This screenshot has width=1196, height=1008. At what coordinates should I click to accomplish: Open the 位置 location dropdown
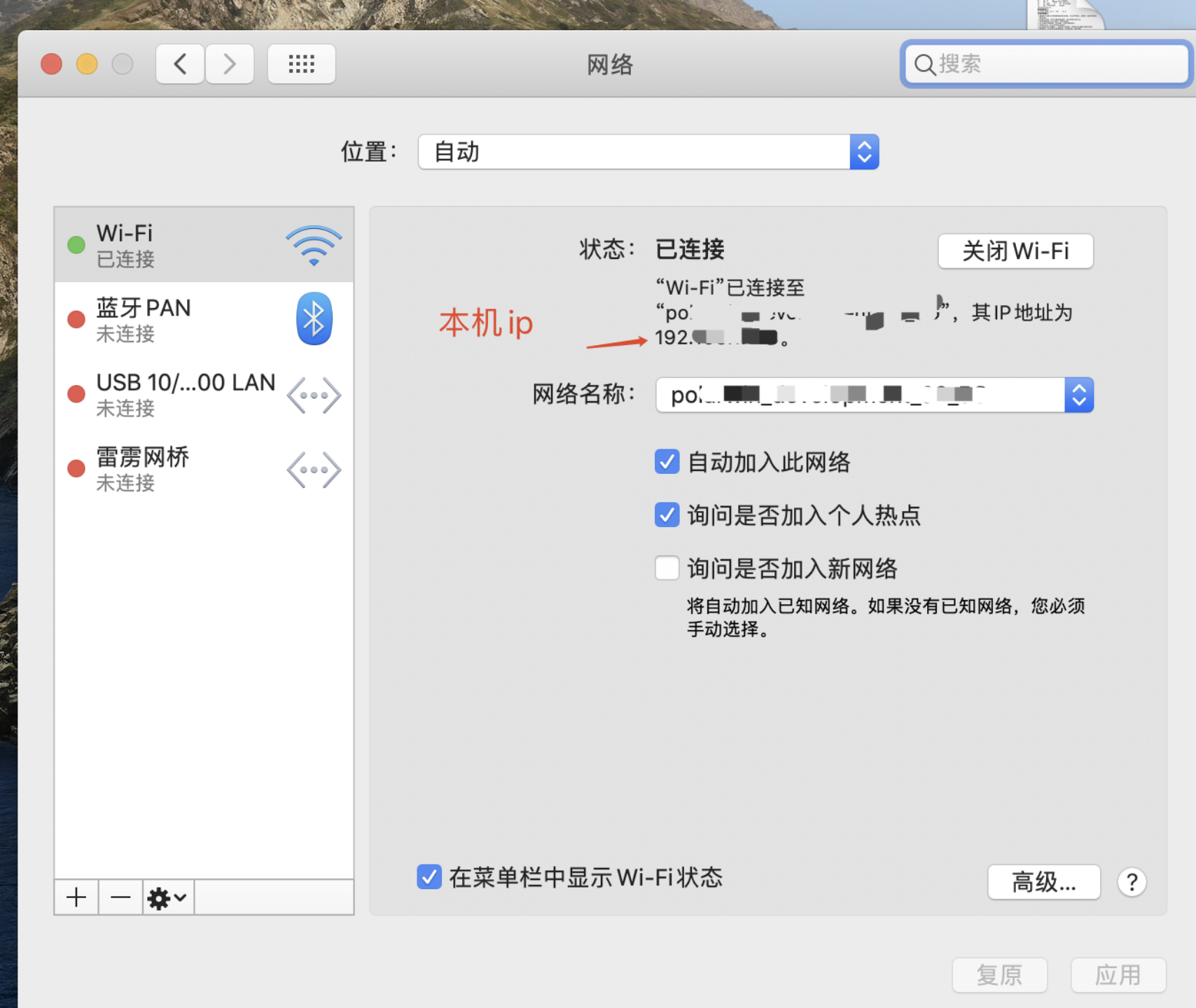(864, 152)
